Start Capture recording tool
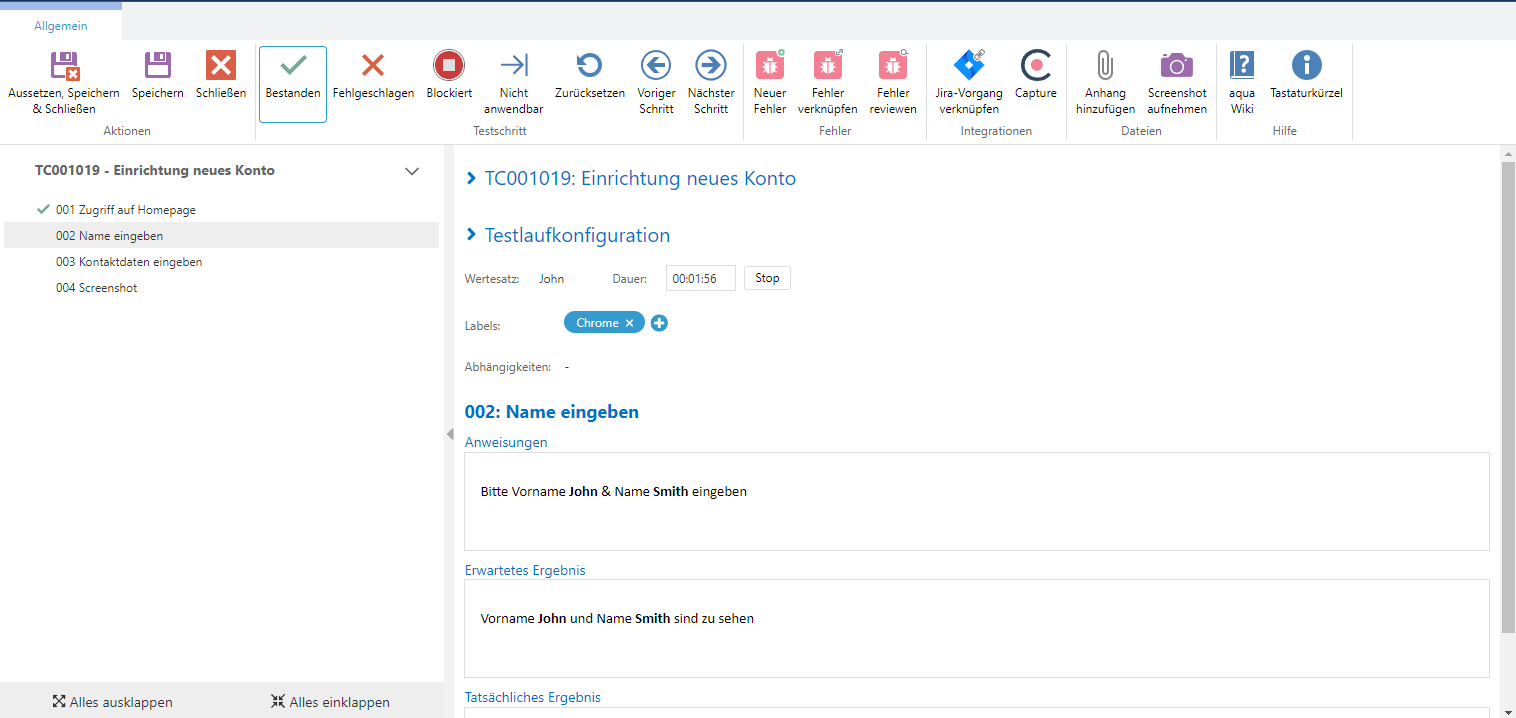Viewport: 1516px width, 718px height. click(1036, 66)
